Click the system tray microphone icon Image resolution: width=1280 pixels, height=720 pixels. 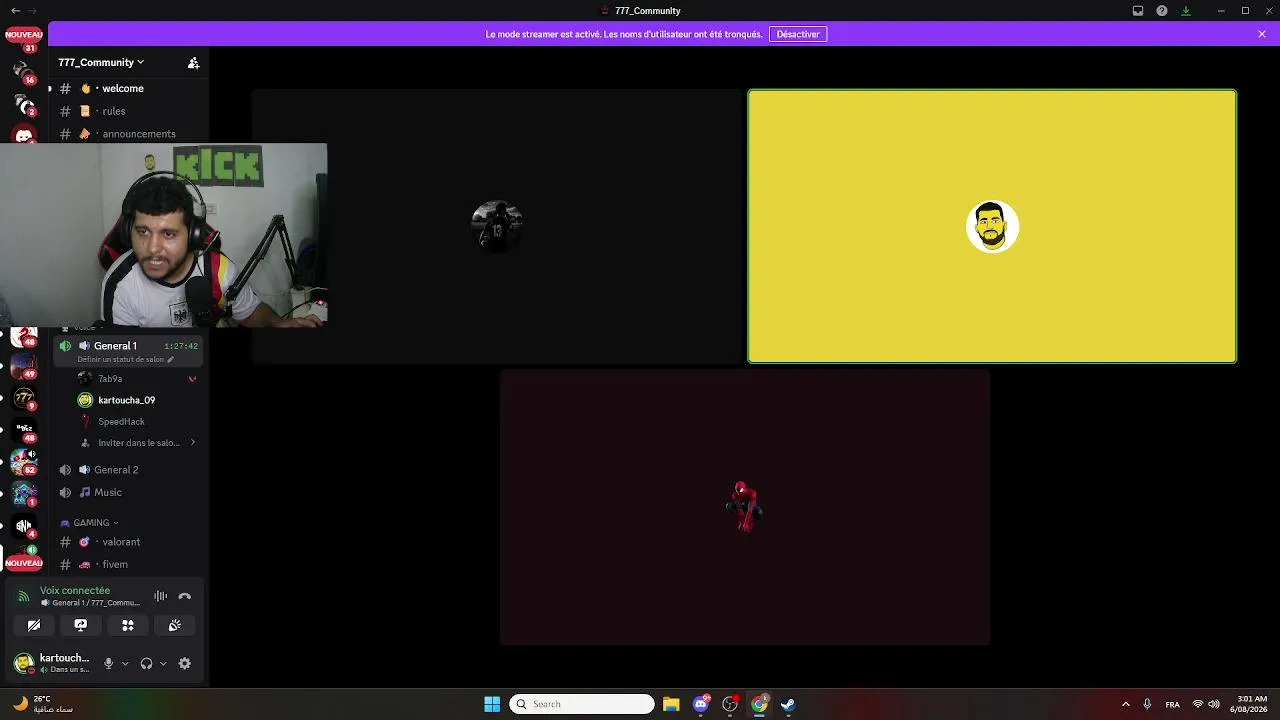coord(1147,704)
